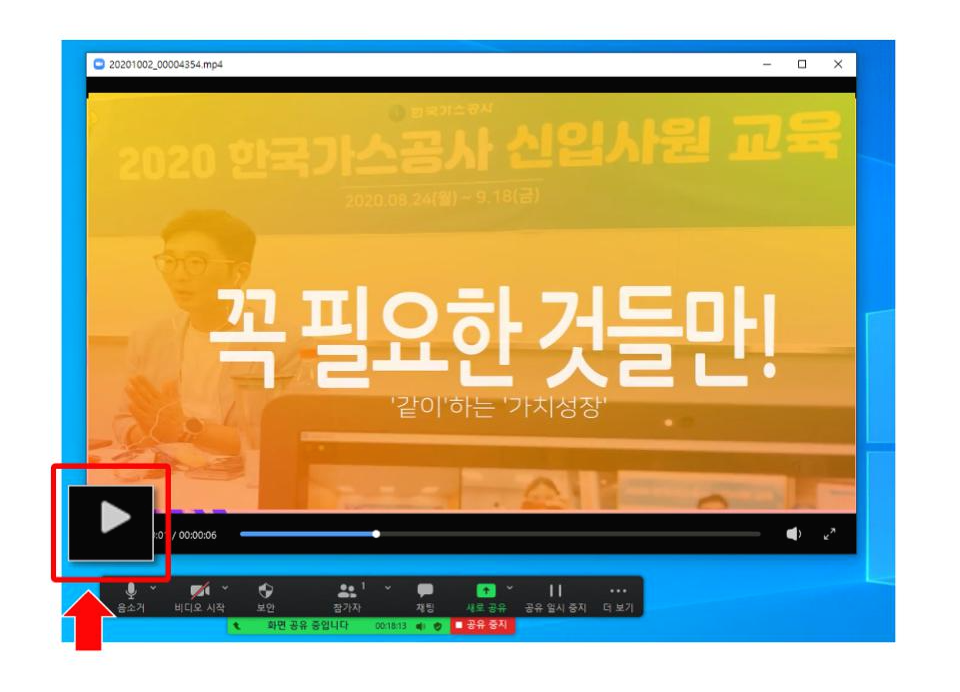Open the 참가자 participants panel
This screenshot has height=692, width=960.
click(347, 597)
